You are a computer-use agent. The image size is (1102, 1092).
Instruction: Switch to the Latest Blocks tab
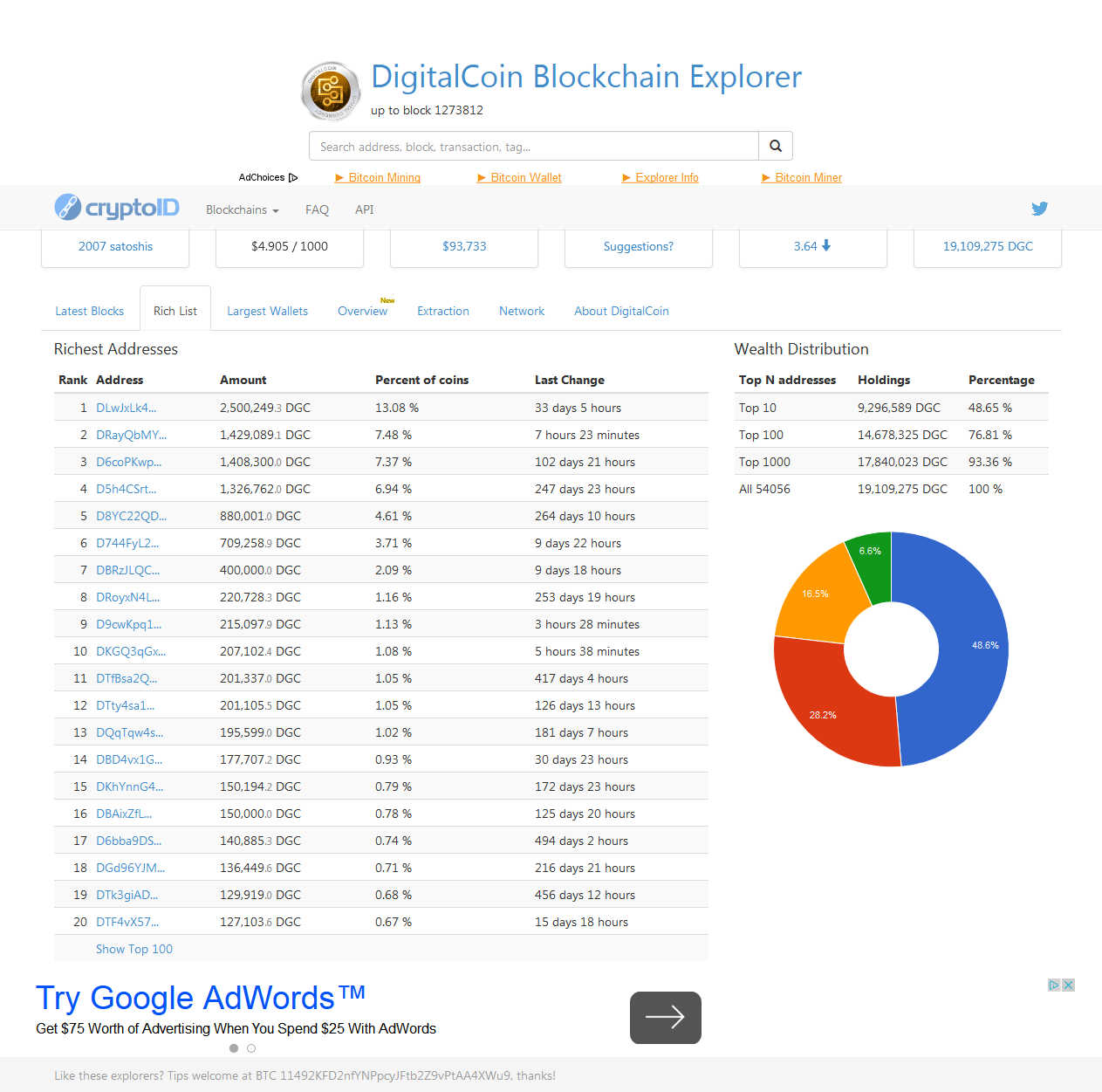pyautogui.click(x=90, y=311)
